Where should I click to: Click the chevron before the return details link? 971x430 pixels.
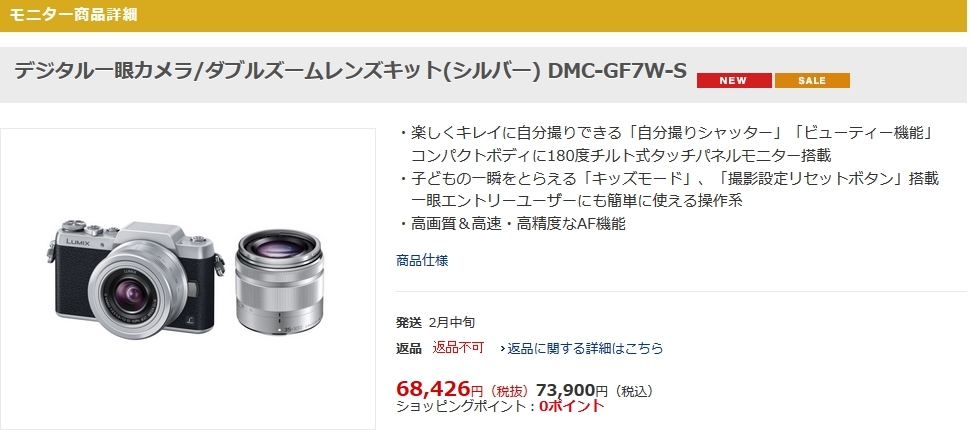[503, 349]
